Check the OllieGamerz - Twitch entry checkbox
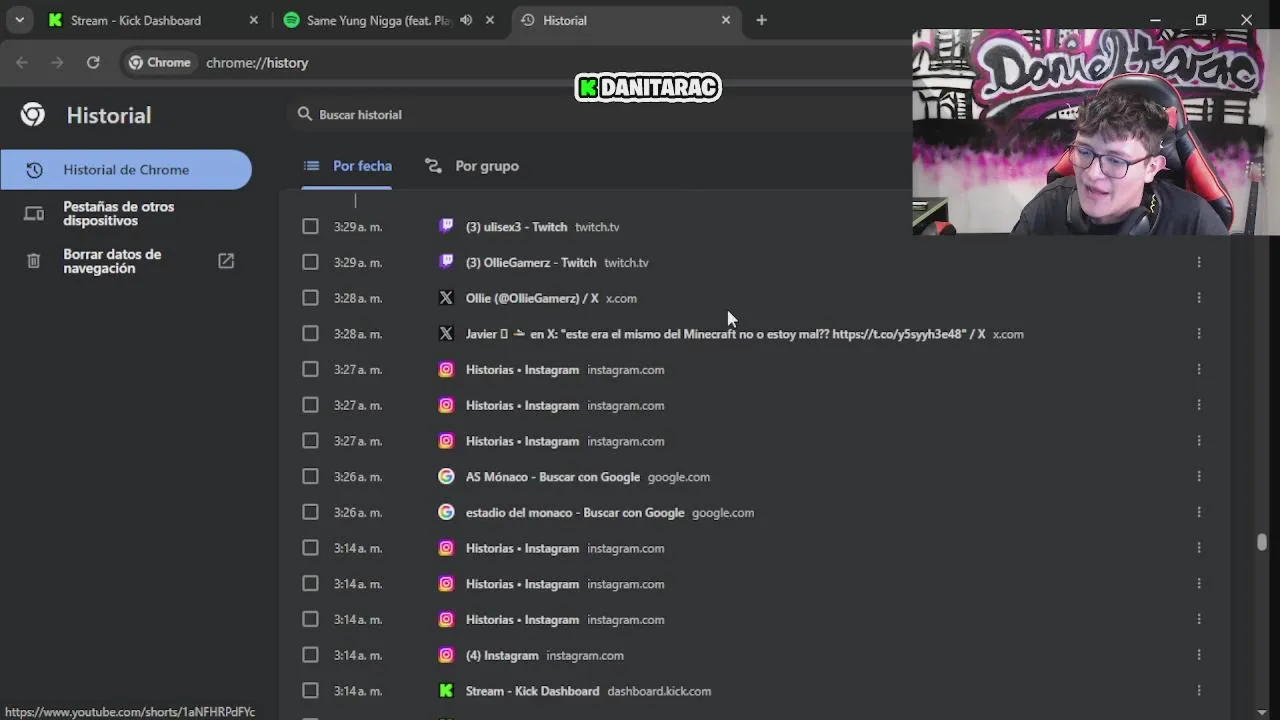Image resolution: width=1280 pixels, height=720 pixels. pyautogui.click(x=310, y=262)
